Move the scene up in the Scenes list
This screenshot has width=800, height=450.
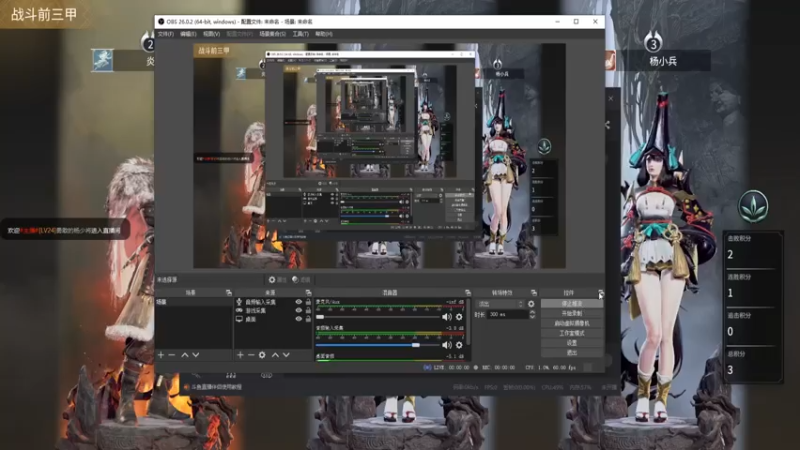[x=185, y=355]
